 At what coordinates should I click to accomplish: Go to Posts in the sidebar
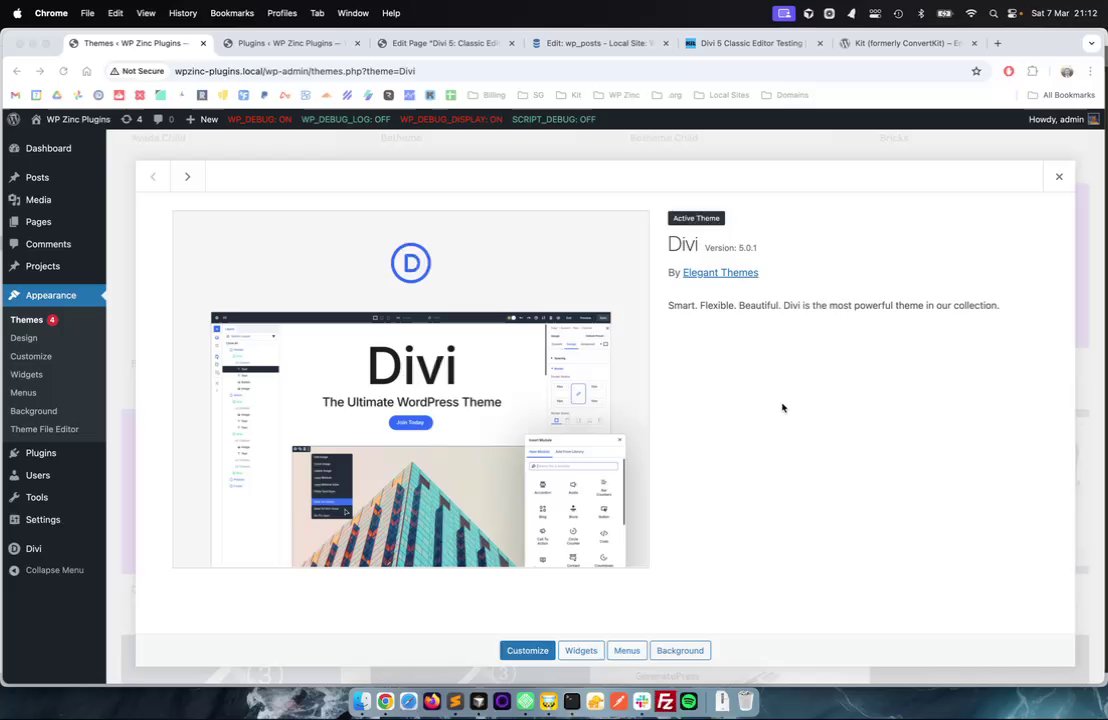click(x=53, y=177)
